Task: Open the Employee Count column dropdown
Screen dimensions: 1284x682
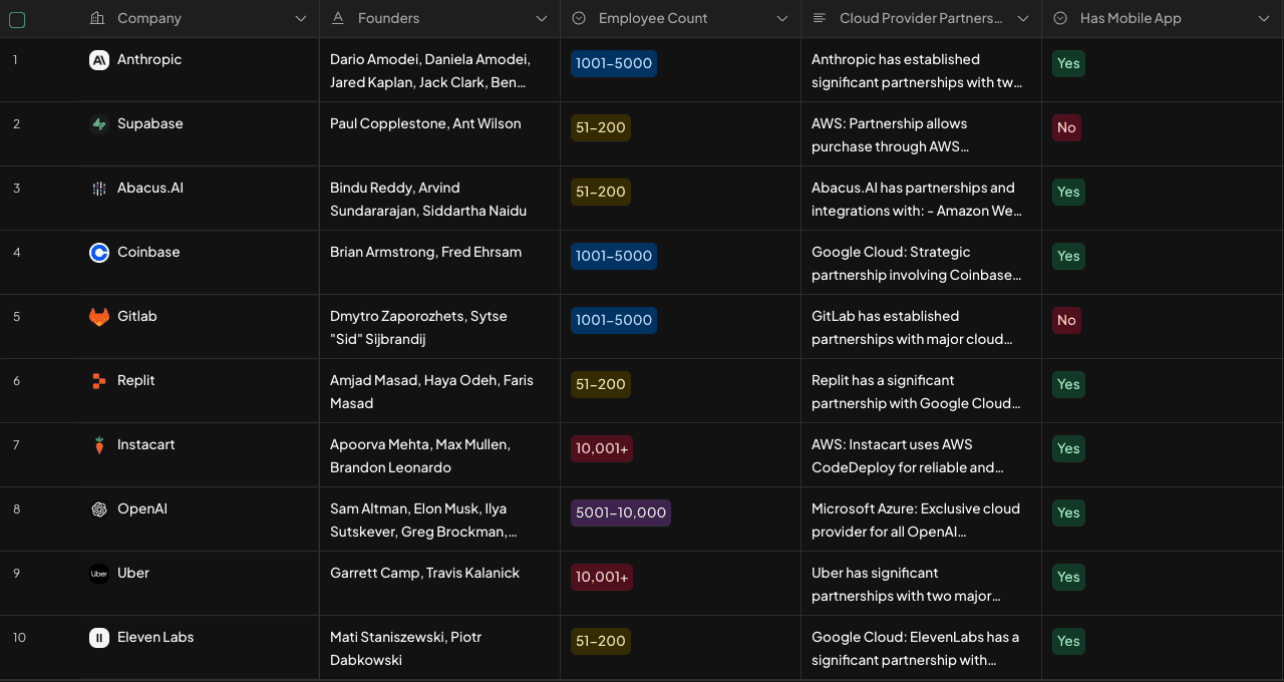Action: [782, 19]
